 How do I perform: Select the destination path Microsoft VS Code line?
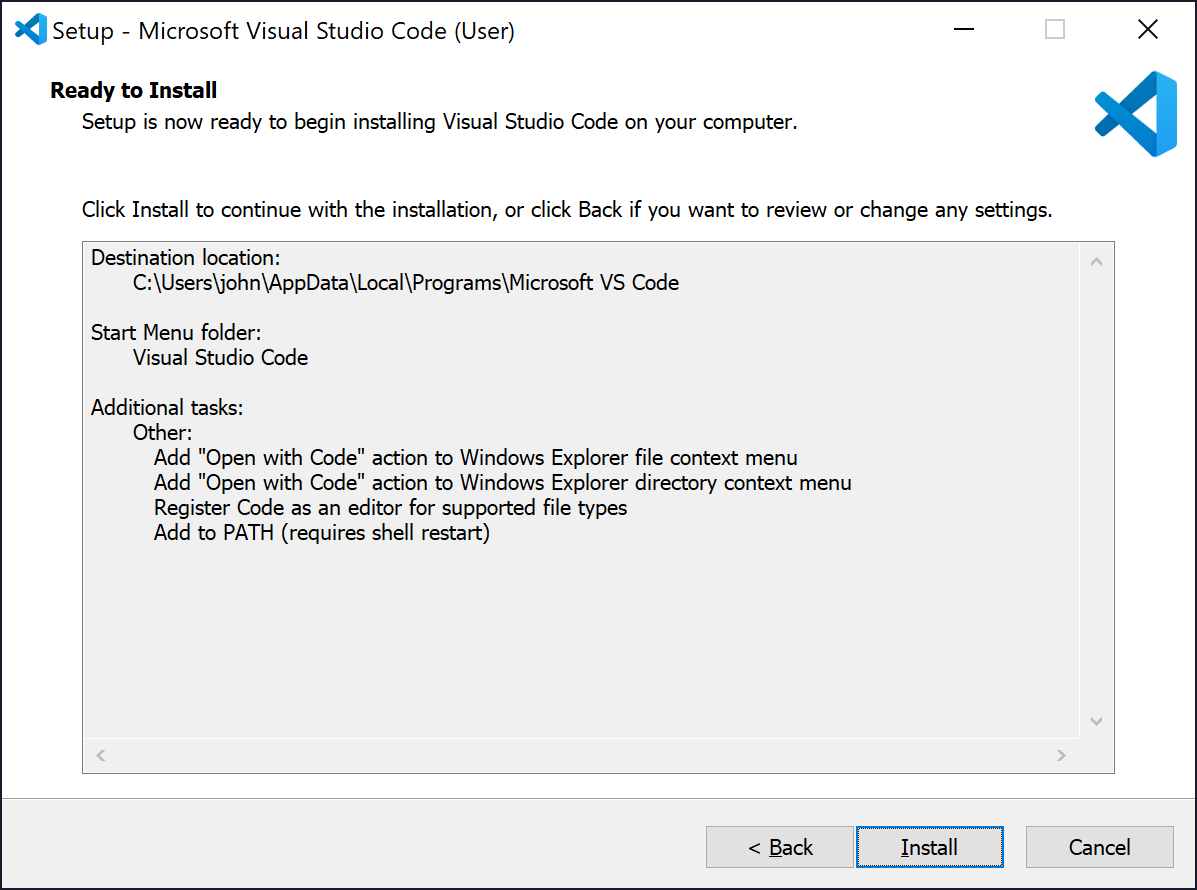405,282
